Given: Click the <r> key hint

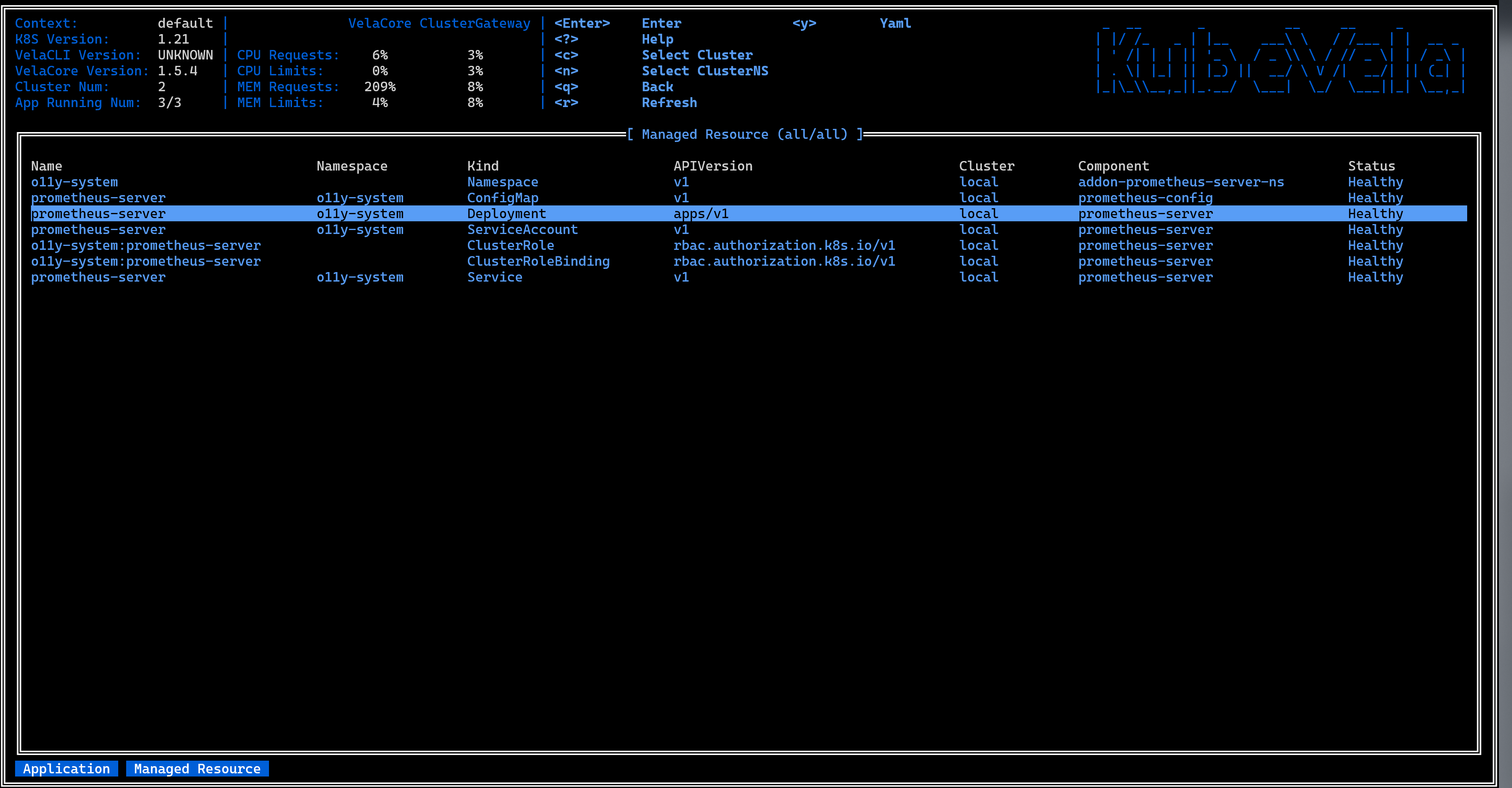Looking at the screenshot, I should click(x=567, y=103).
